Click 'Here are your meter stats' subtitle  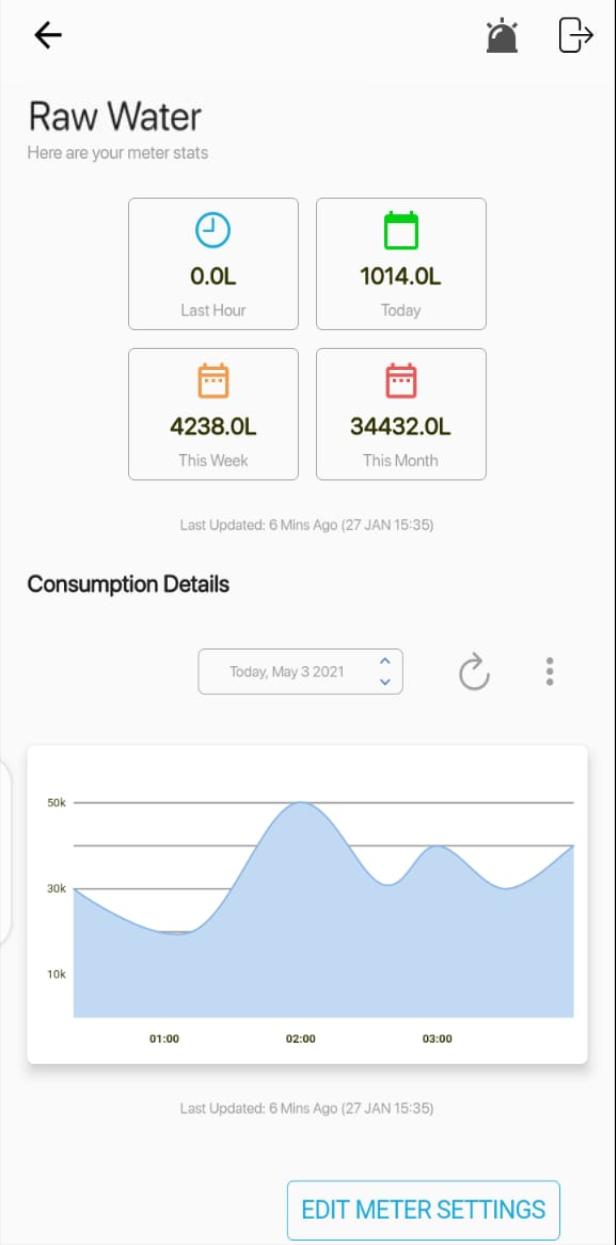click(x=118, y=154)
